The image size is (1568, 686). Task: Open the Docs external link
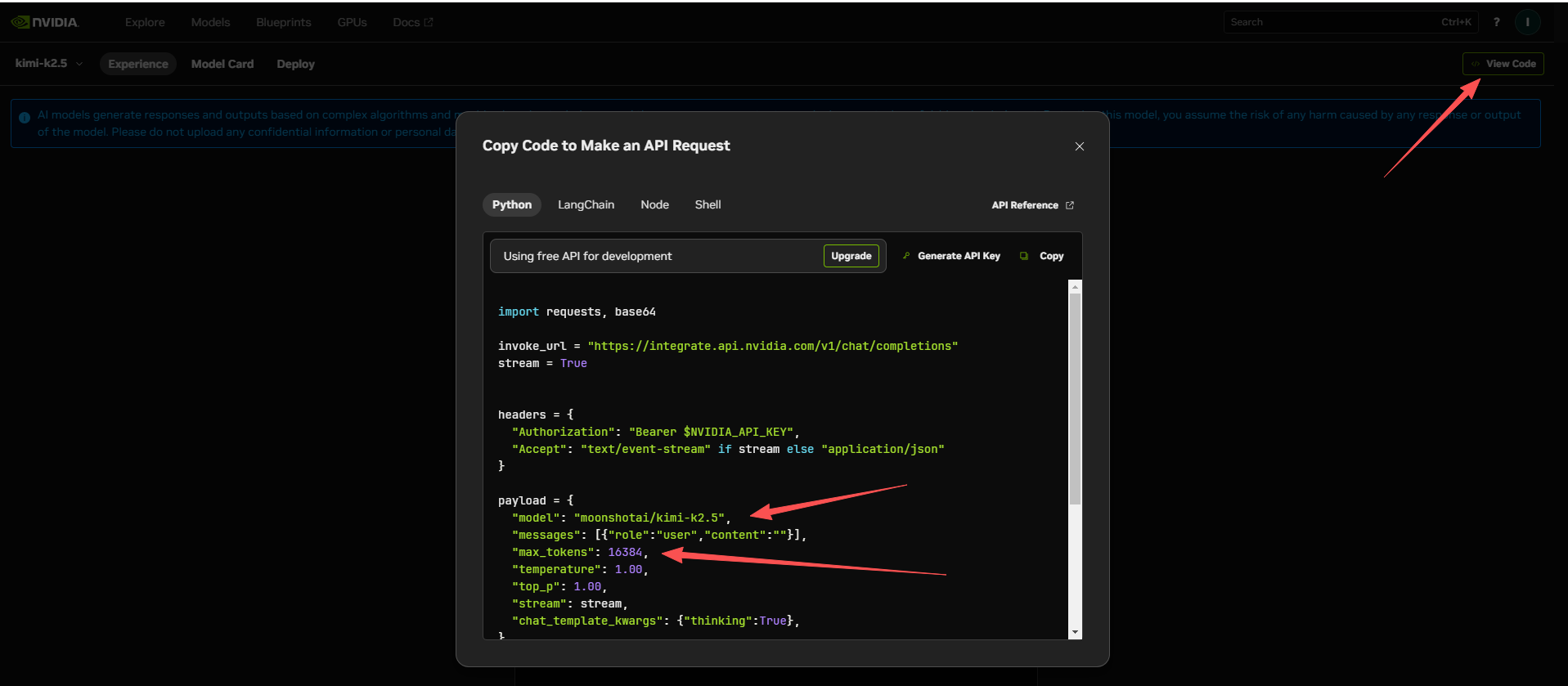[412, 22]
